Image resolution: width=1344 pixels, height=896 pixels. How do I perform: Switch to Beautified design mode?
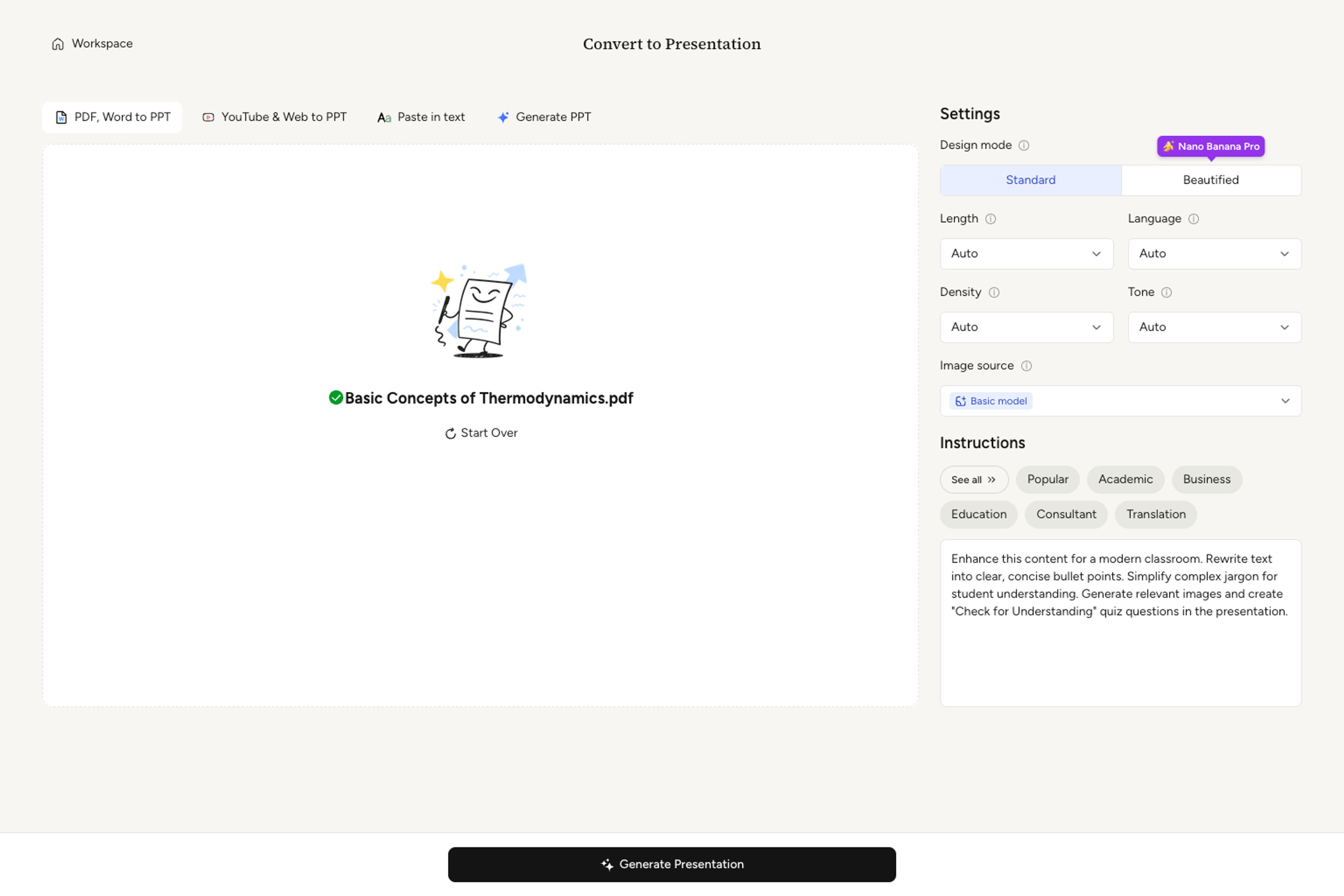point(1211,180)
